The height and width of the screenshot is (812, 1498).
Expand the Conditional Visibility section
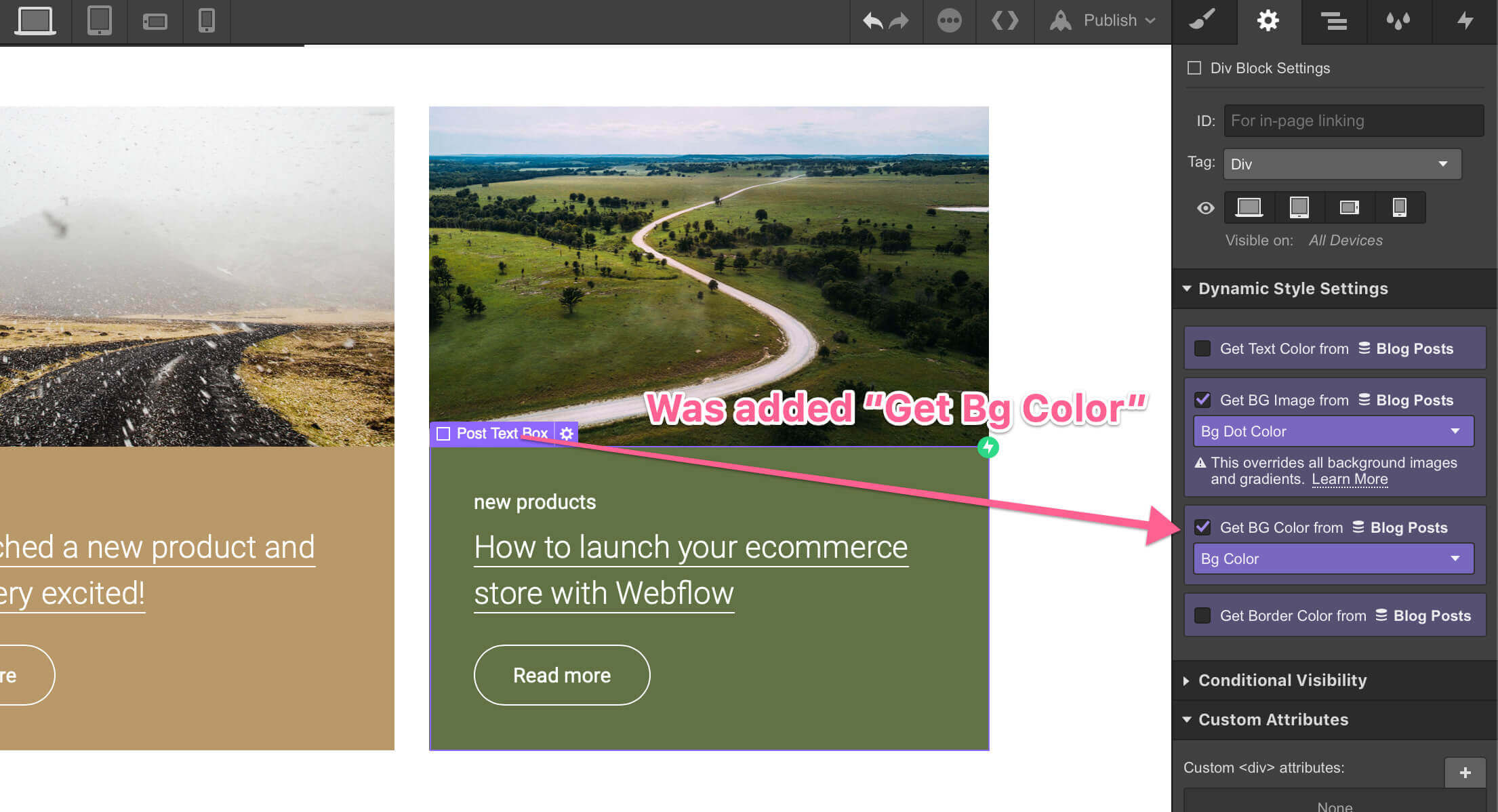[1282, 681]
